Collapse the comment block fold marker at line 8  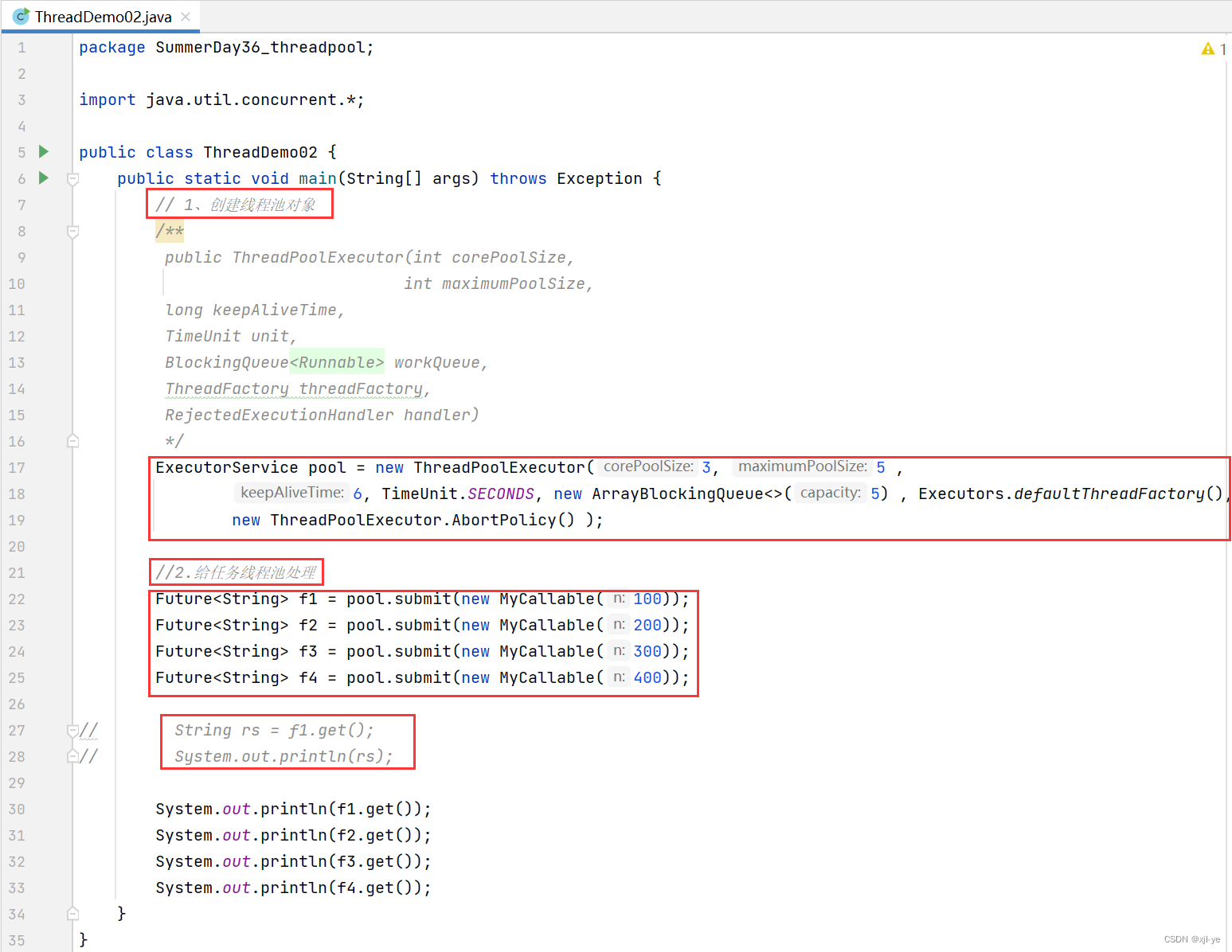tap(72, 232)
